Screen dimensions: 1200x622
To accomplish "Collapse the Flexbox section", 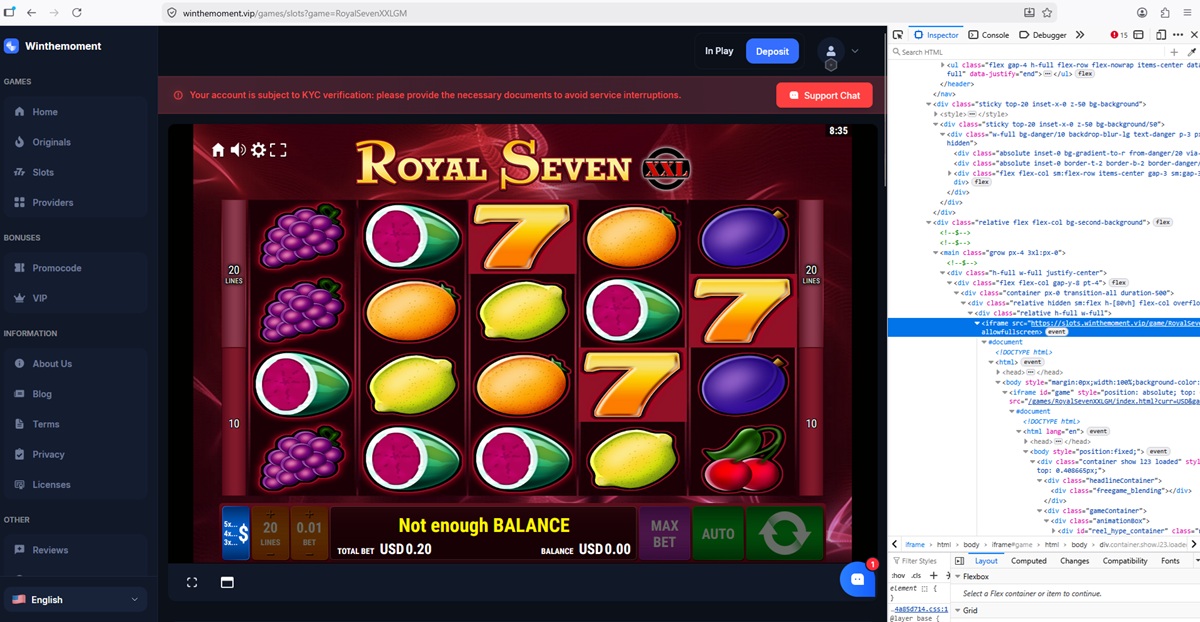I will [957, 577].
